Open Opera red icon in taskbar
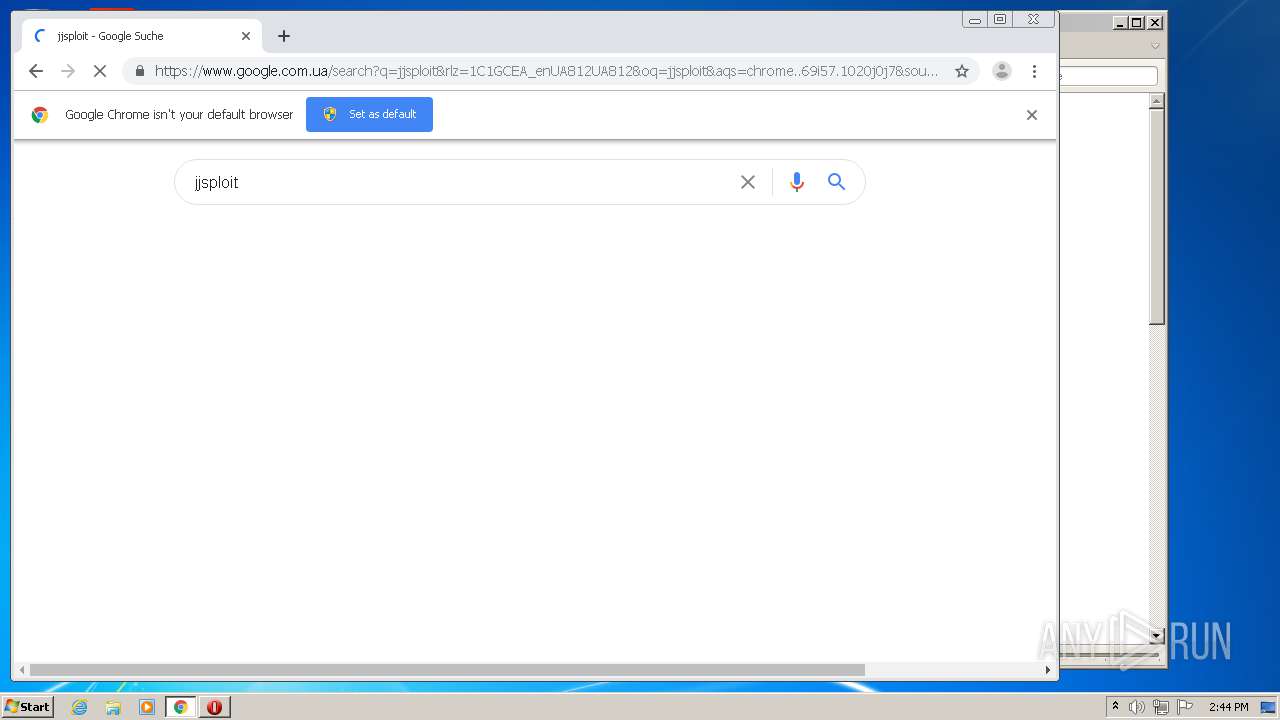 point(214,707)
